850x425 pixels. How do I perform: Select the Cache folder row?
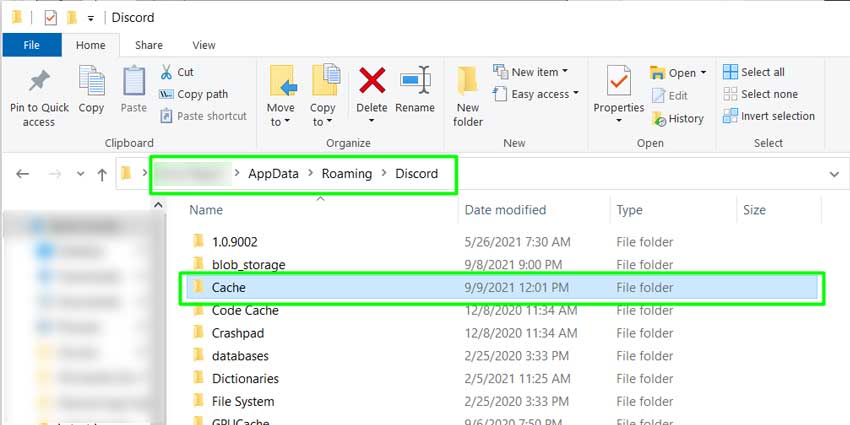tap(502, 288)
